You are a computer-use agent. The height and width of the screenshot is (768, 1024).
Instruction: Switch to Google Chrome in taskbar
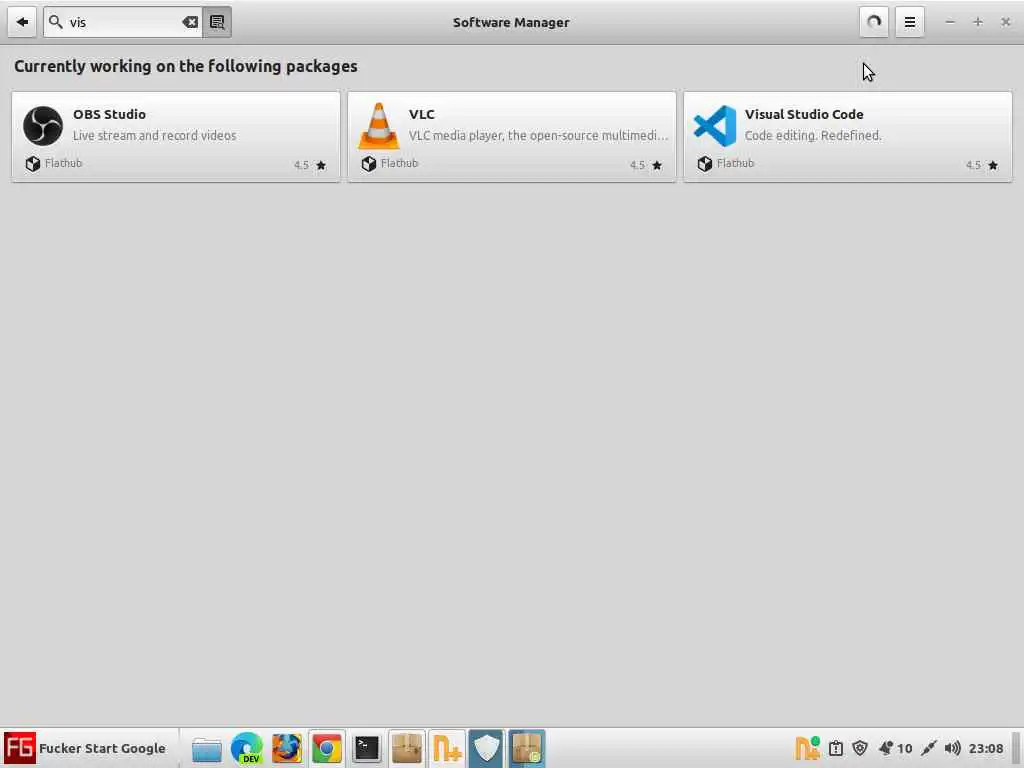[327, 749]
